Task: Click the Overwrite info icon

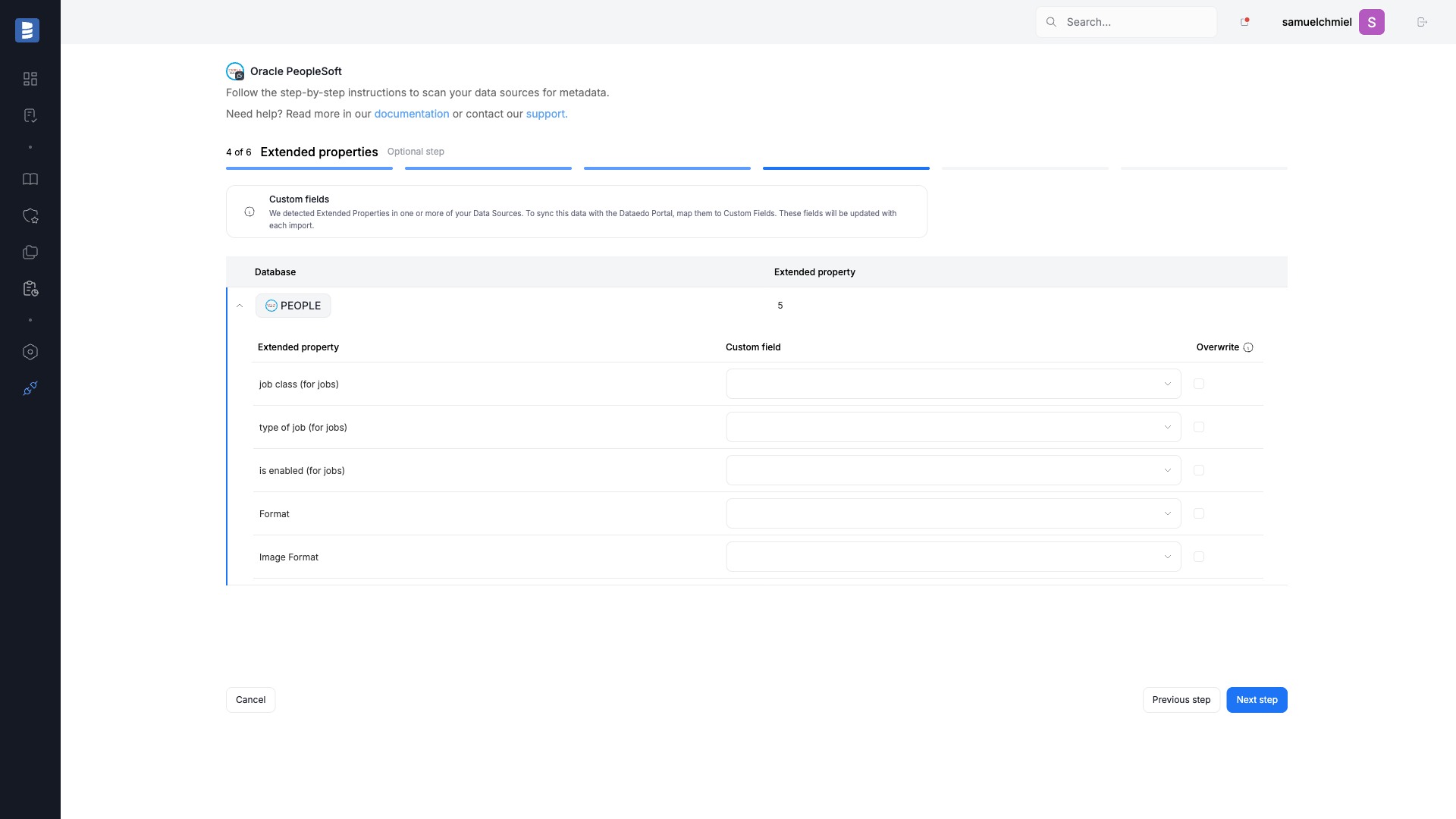Action: (x=1248, y=347)
